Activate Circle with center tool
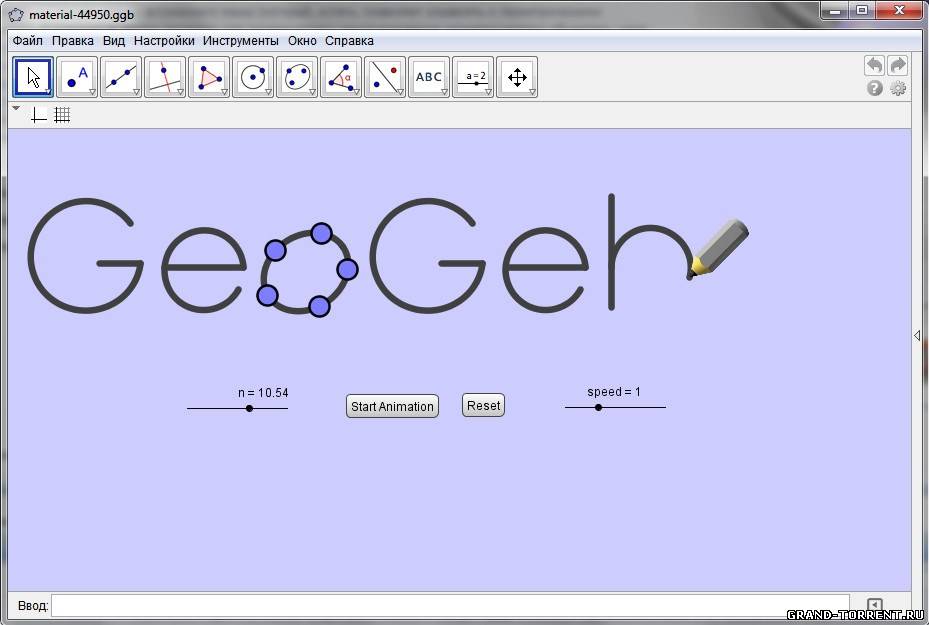Screen dimensions: 929x625 tap(253, 77)
